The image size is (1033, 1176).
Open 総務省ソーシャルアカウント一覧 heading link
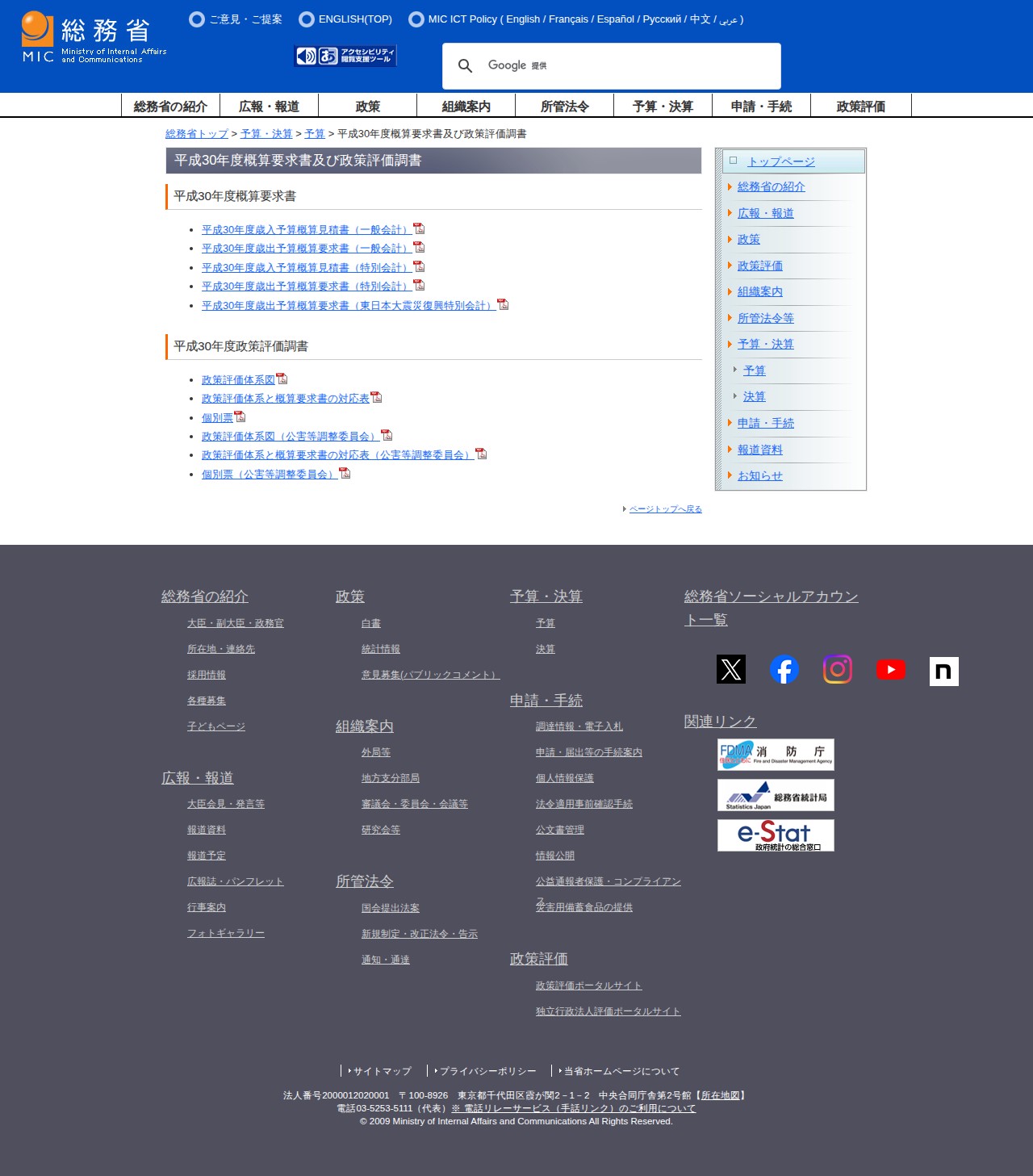tap(771, 608)
